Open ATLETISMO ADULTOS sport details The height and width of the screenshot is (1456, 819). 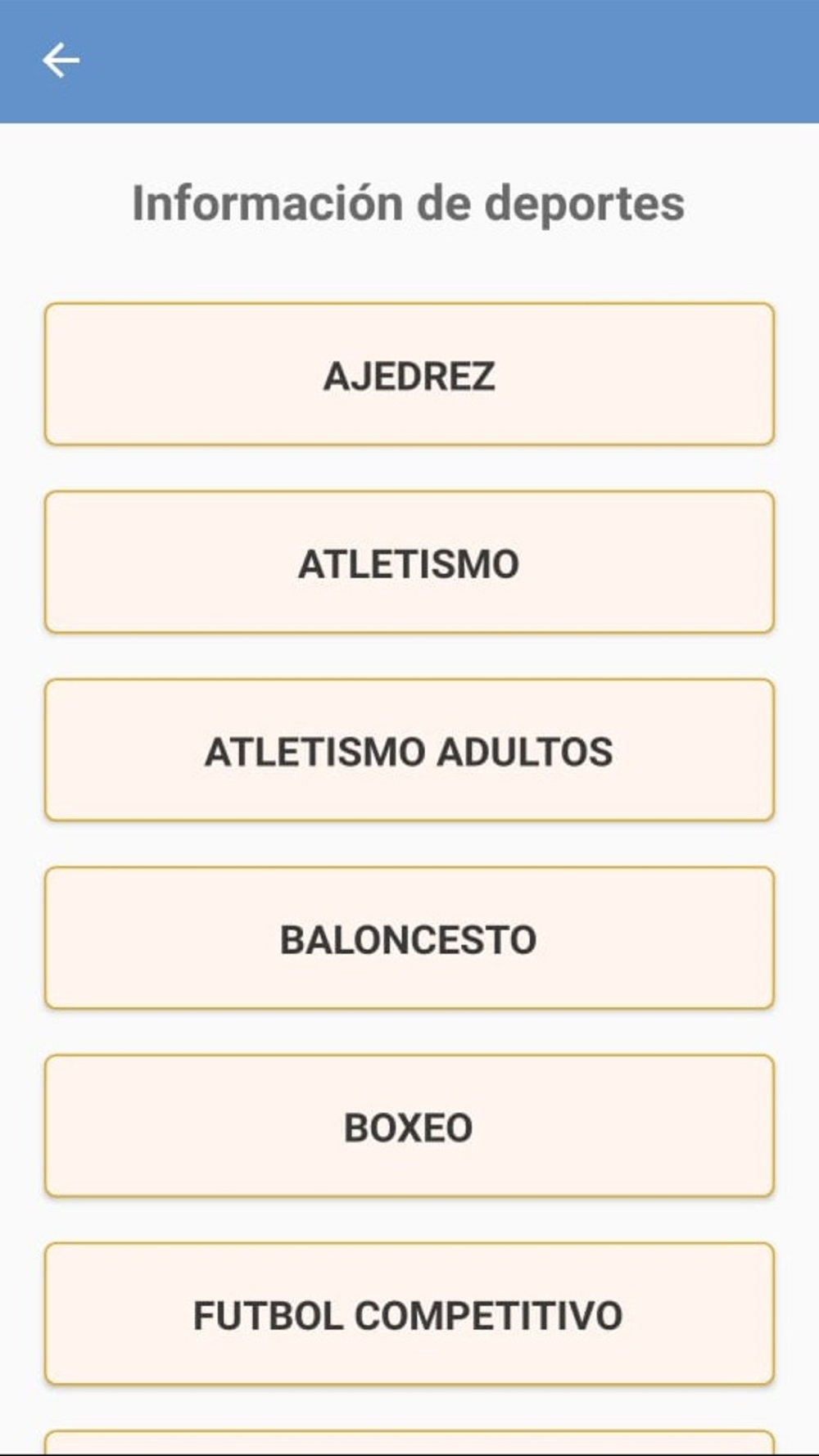point(409,750)
